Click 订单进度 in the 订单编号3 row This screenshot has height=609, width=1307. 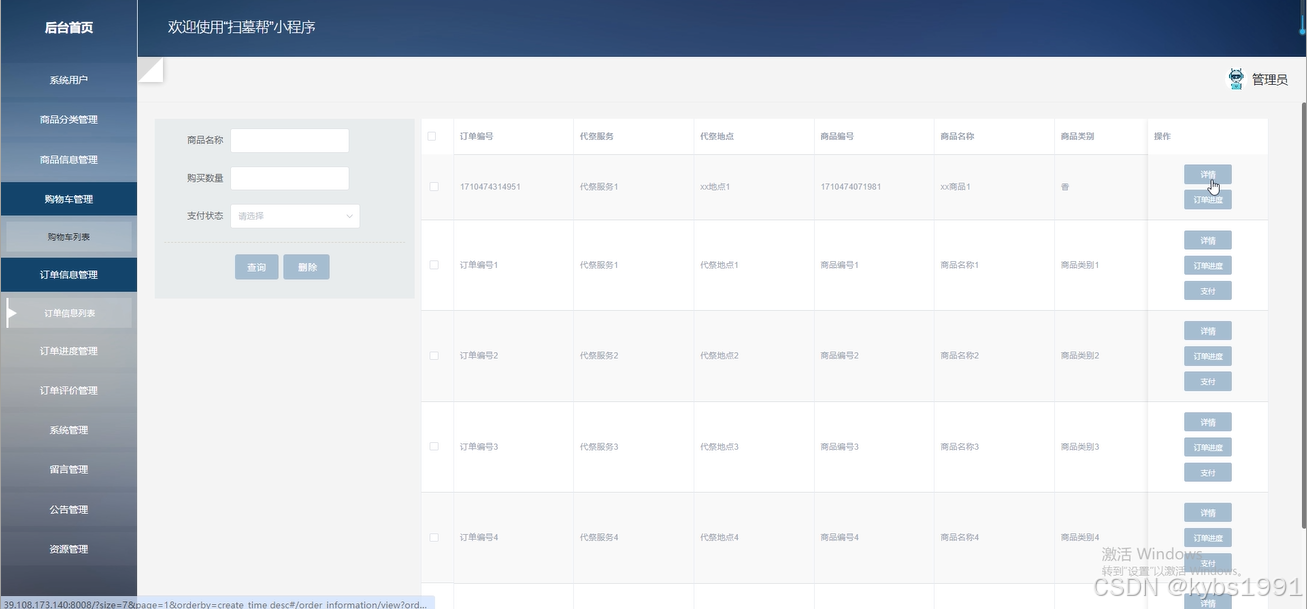(x=1208, y=448)
